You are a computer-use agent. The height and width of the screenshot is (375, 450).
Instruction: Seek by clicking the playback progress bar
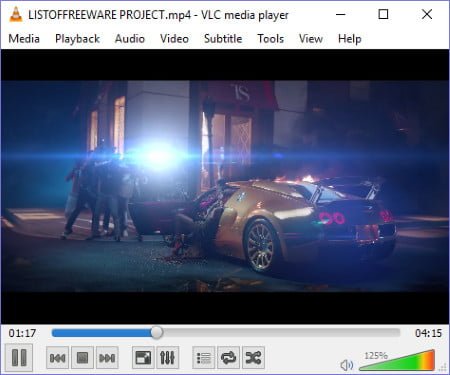pyautogui.click(x=226, y=333)
